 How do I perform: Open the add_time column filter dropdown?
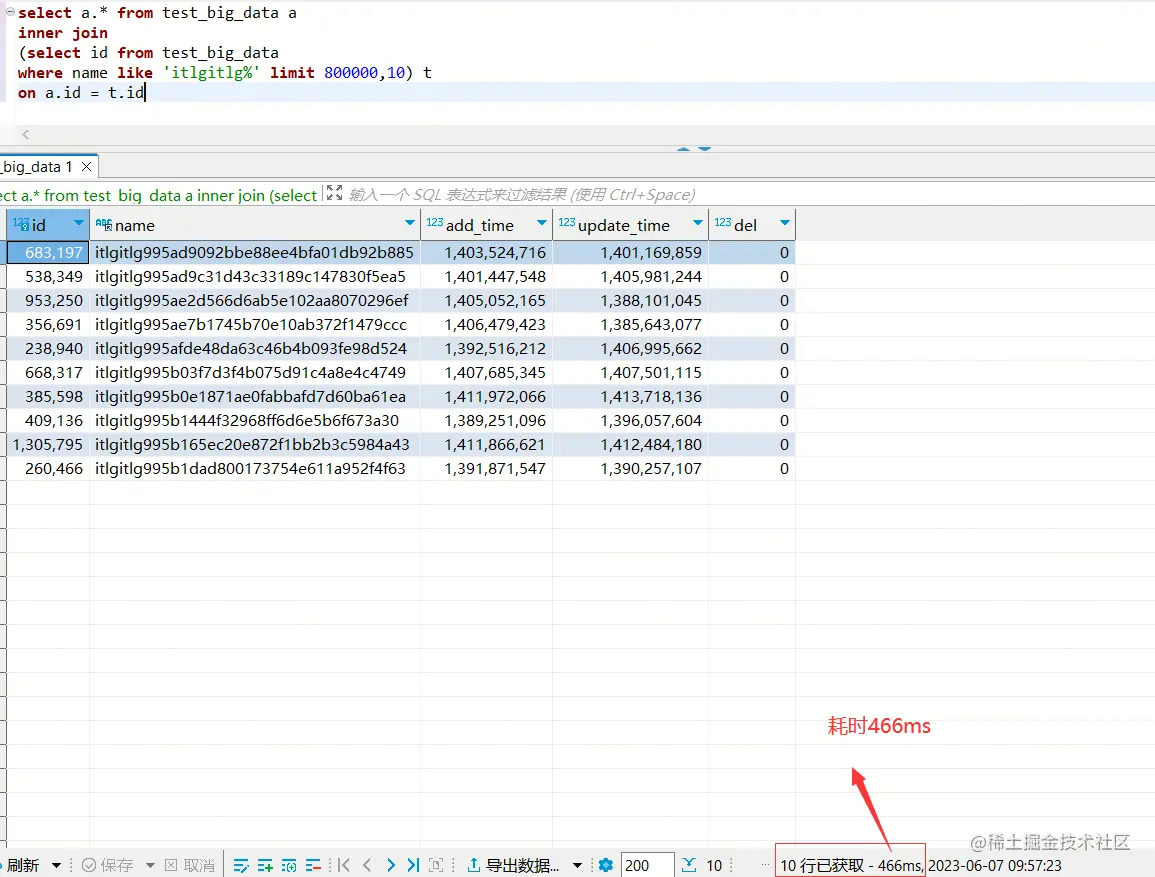pos(542,223)
